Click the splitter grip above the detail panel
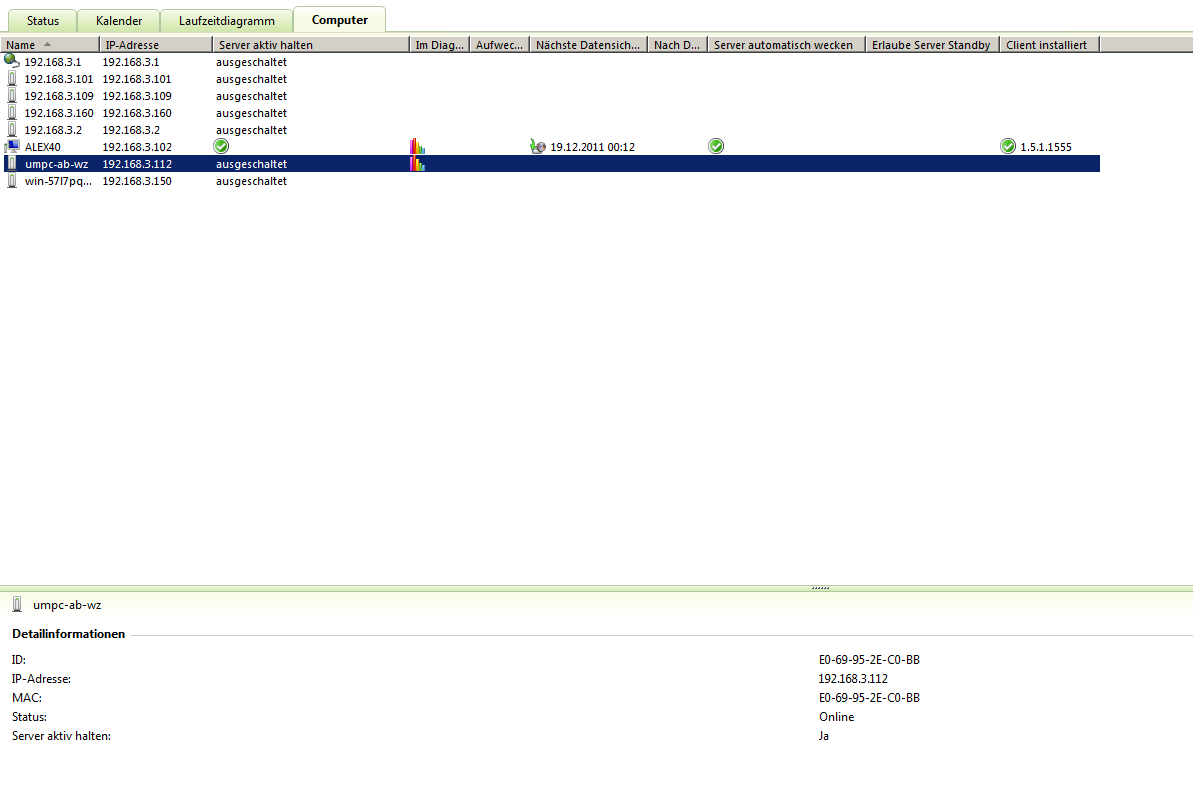The image size is (1193, 789). (822, 588)
